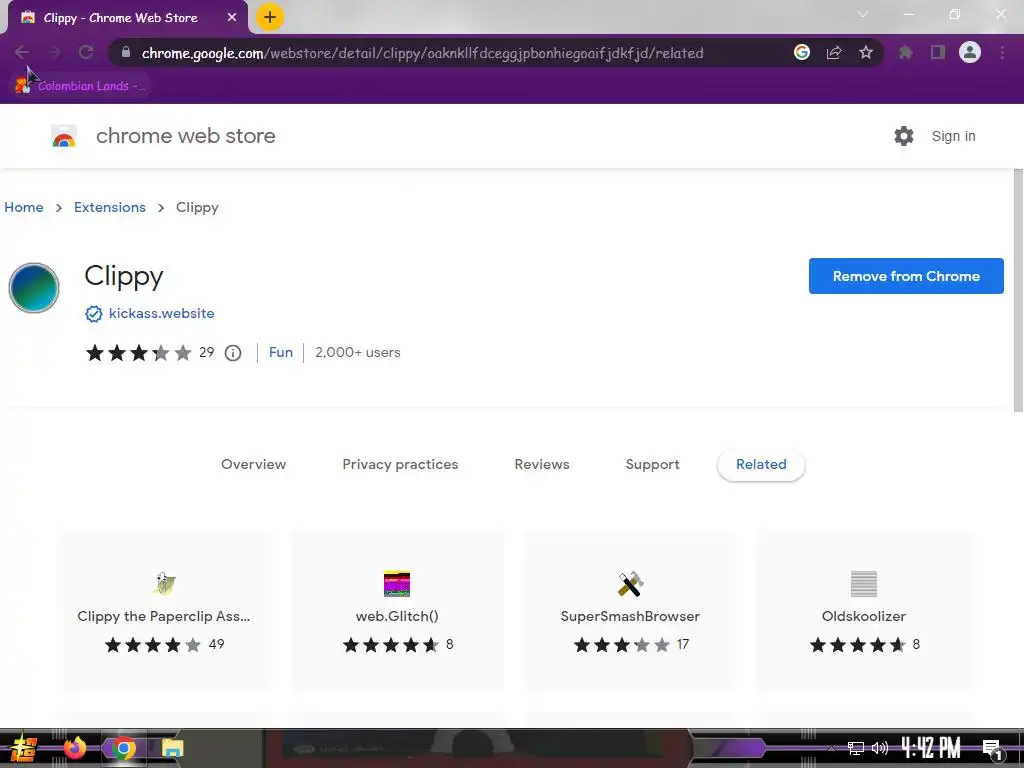Click Remove from Chrome button
The height and width of the screenshot is (768, 1024).
click(906, 276)
